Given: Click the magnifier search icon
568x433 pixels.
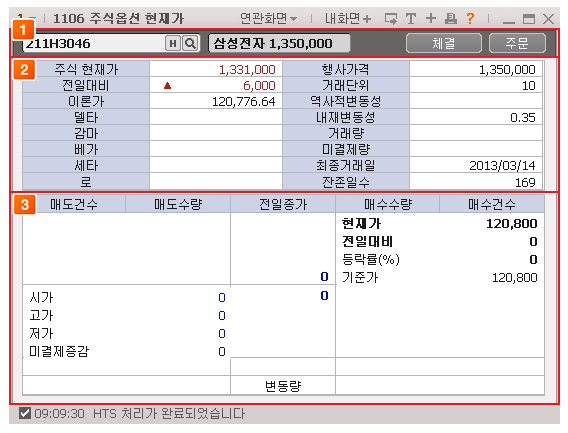Looking at the screenshot, I should point(190,44).
